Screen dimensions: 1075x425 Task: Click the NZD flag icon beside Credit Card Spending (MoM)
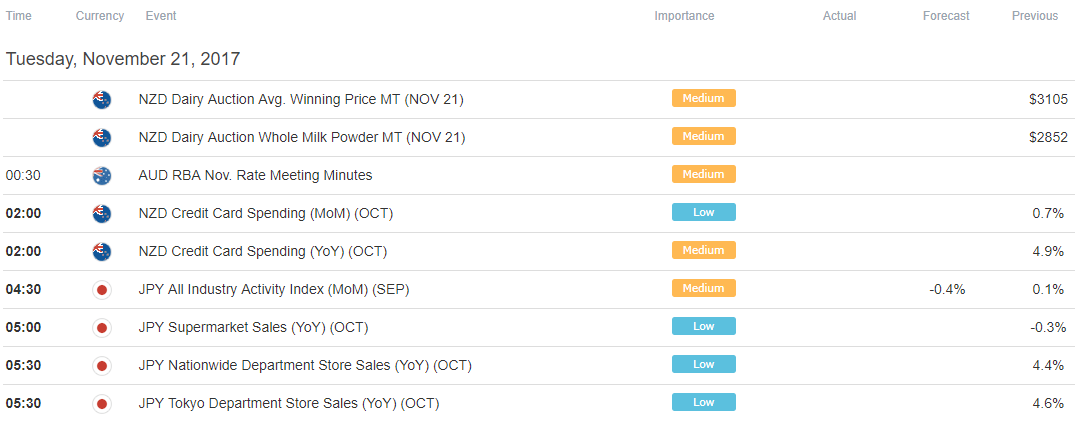point(101,214)
